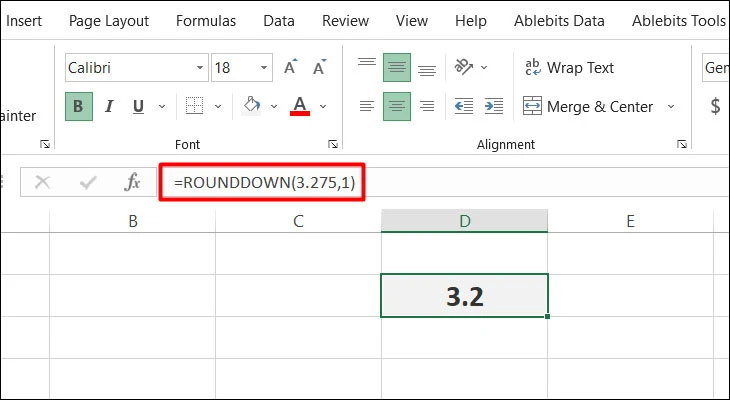Open the underline style dropdown arrow
This screenshot has width=730, height=400.
(162, 106)
